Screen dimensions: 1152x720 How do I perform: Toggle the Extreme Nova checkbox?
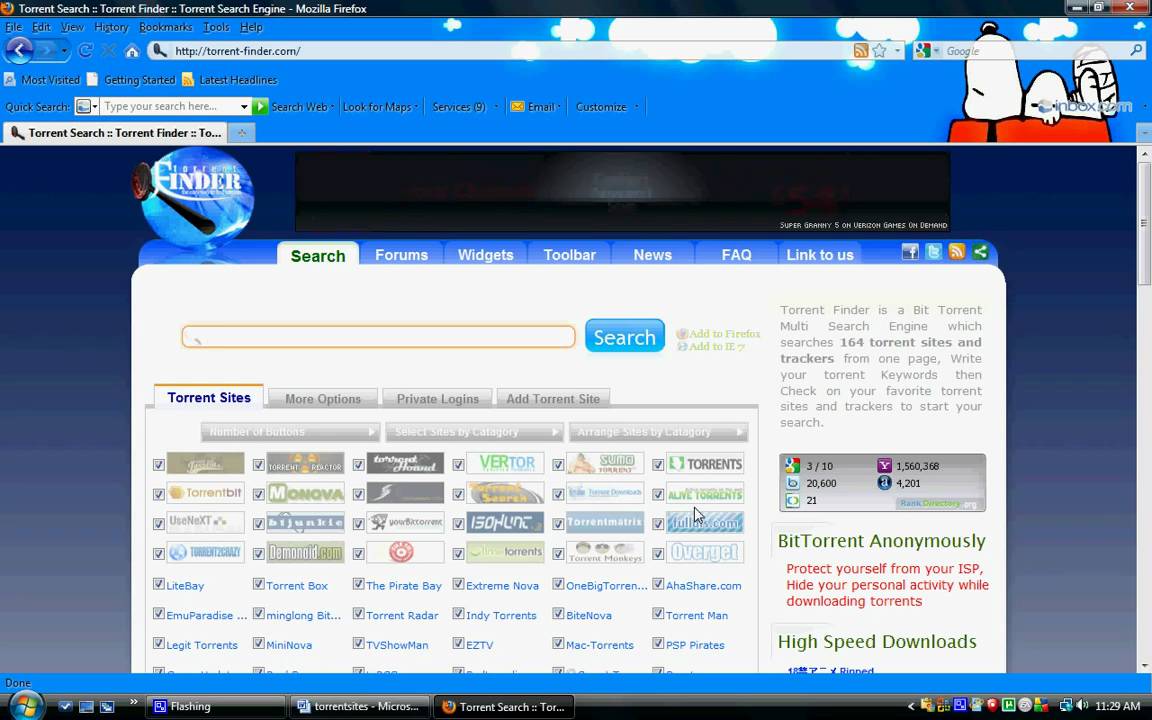(458, 584)
